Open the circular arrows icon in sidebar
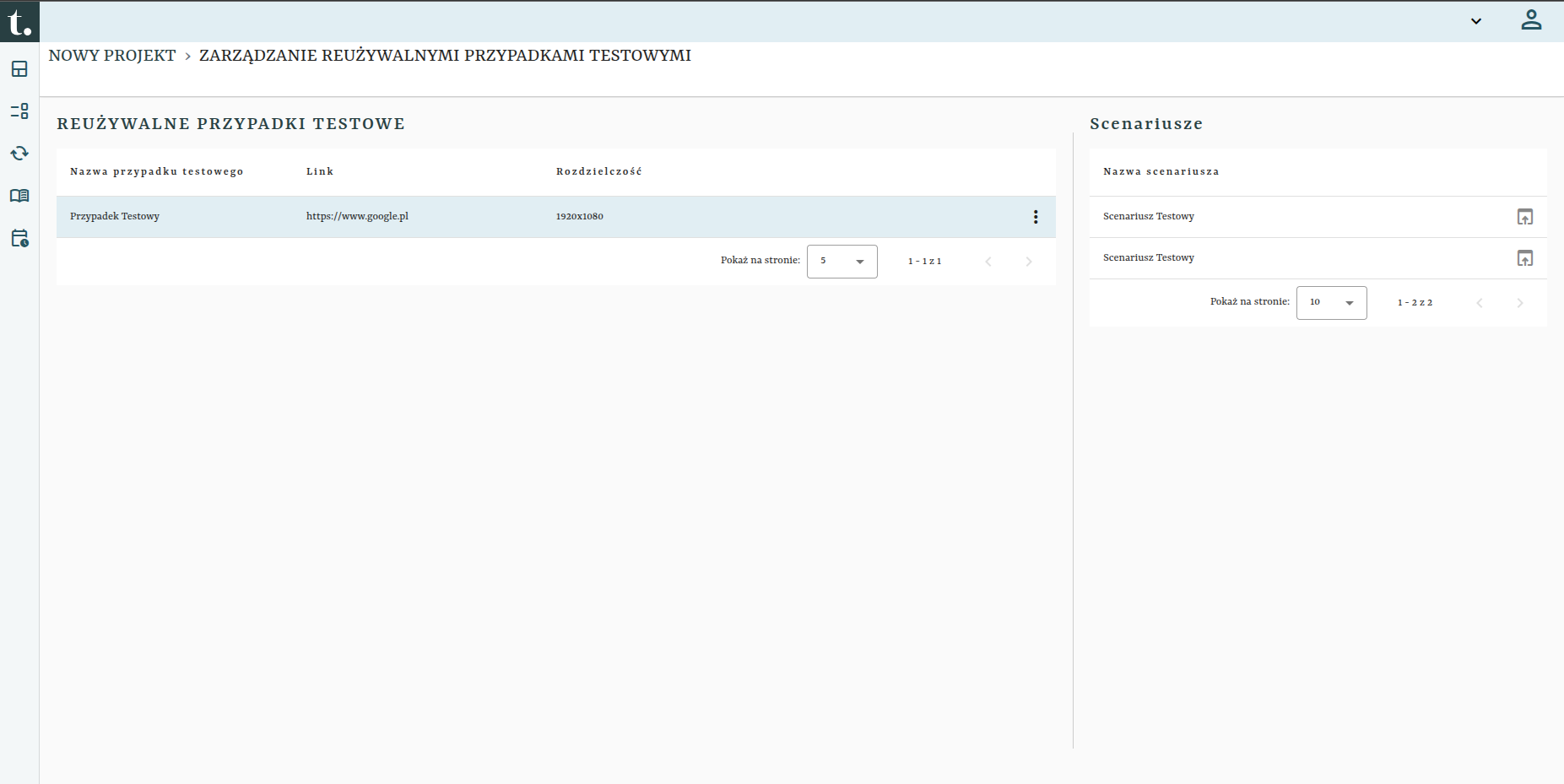The width and height of the screenshot is (1564, 784). 19,153
